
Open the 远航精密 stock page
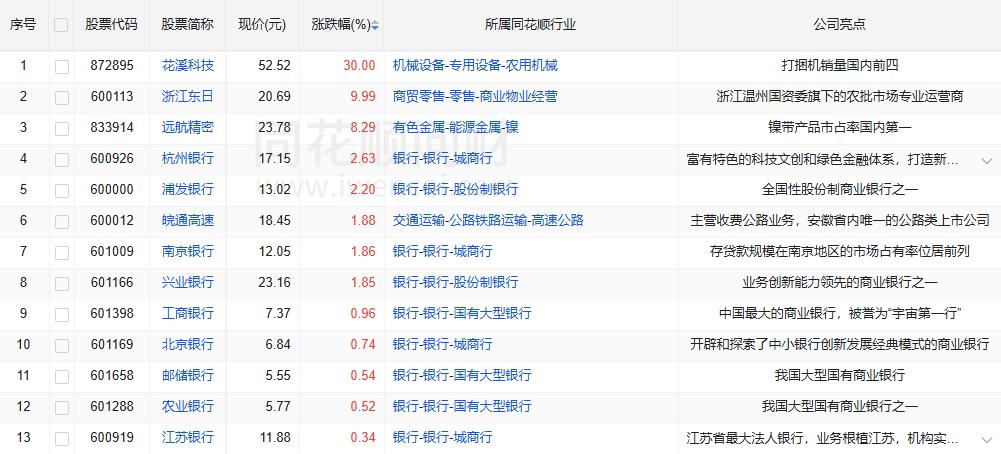click(188, 127)
